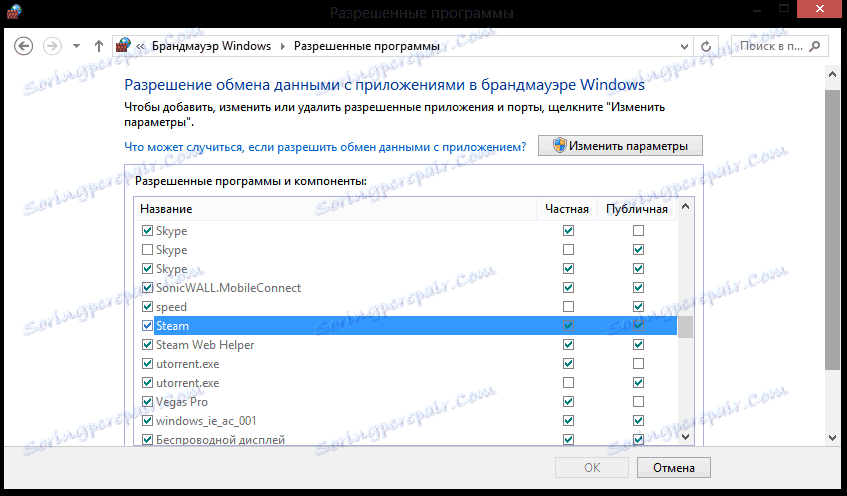
Task: Toggle Частная checkbox for Steam Web Helper
Action: click(568, 344)
